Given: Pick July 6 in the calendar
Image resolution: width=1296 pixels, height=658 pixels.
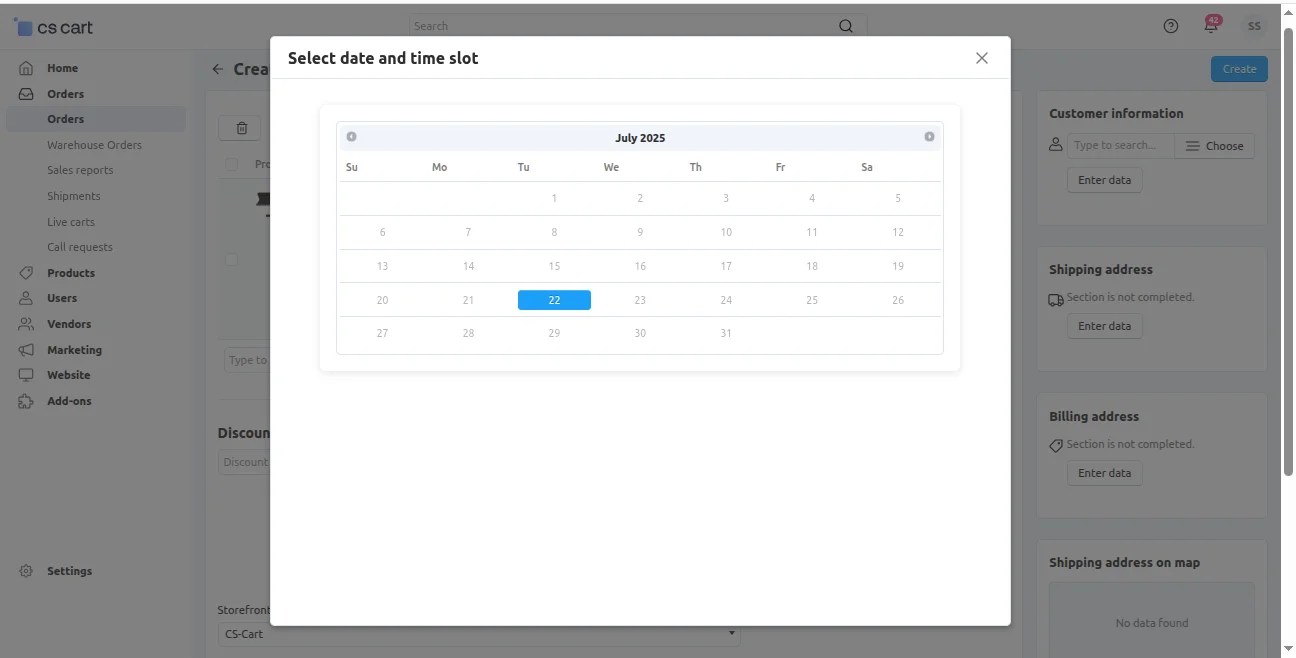Looking at the screenshot, I should [382, 232].
